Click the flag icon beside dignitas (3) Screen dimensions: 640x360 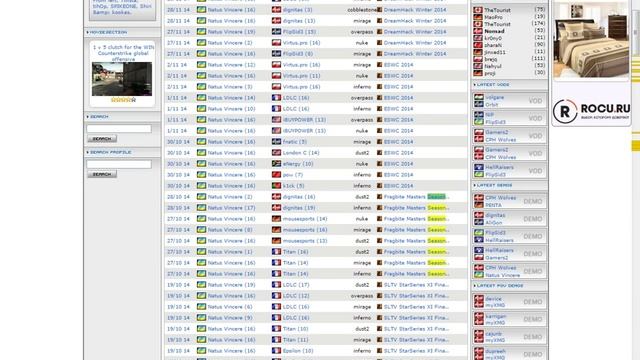pos(276,9)
